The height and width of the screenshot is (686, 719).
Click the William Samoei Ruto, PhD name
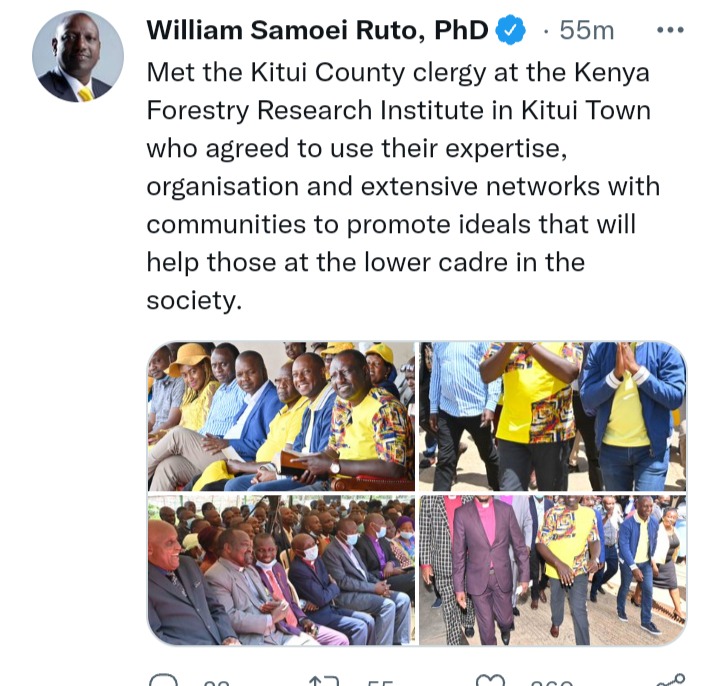pos(317,31)
